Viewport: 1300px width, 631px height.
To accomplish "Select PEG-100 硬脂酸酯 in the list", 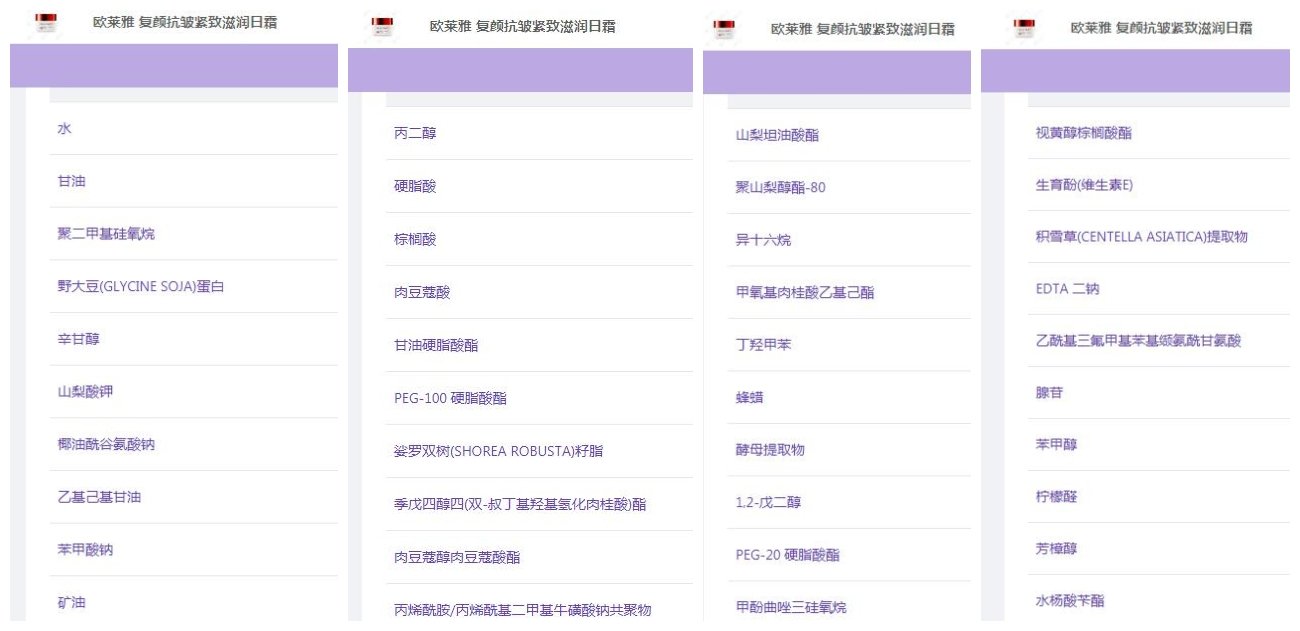I will click(450, 398).
